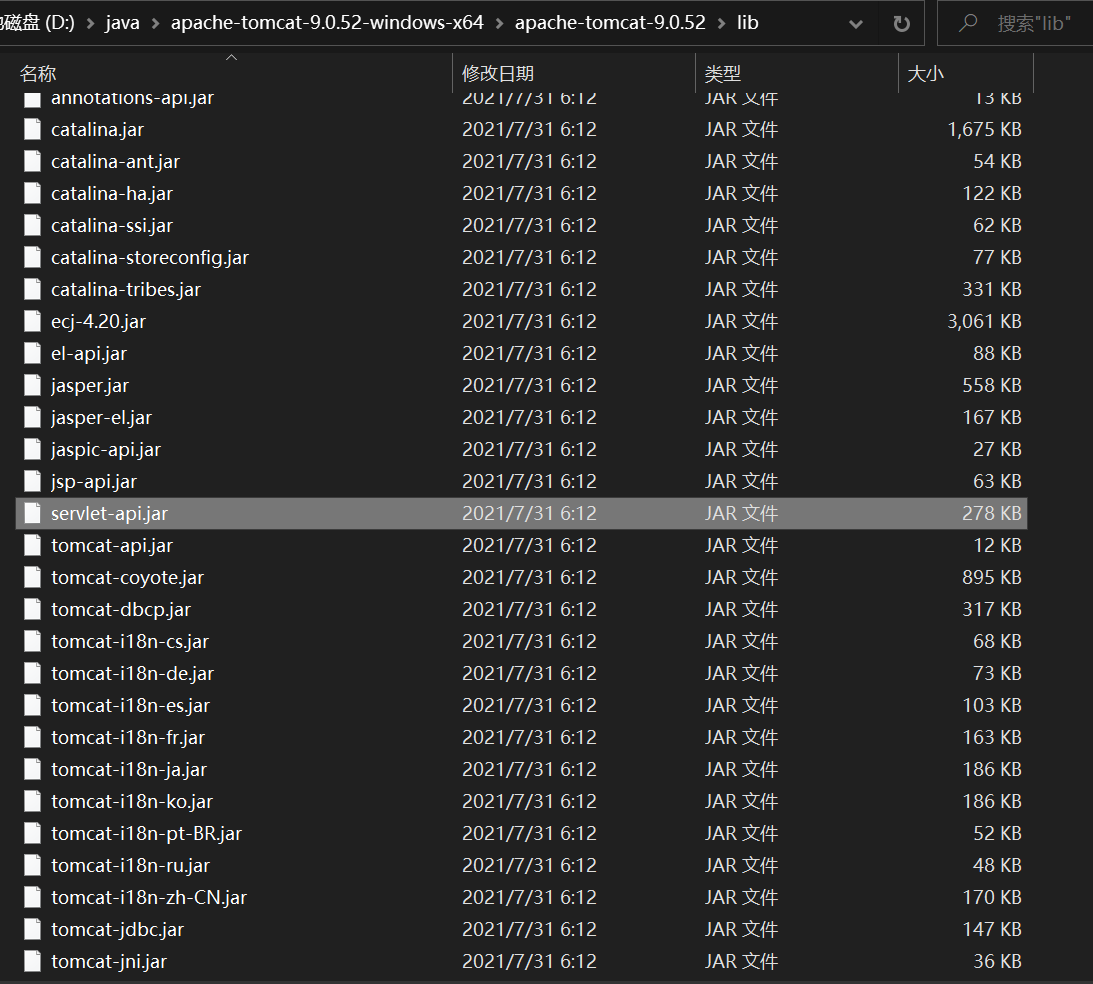Click the file icon of catalina-storeconfig.jar

click(x=32, y=258)
